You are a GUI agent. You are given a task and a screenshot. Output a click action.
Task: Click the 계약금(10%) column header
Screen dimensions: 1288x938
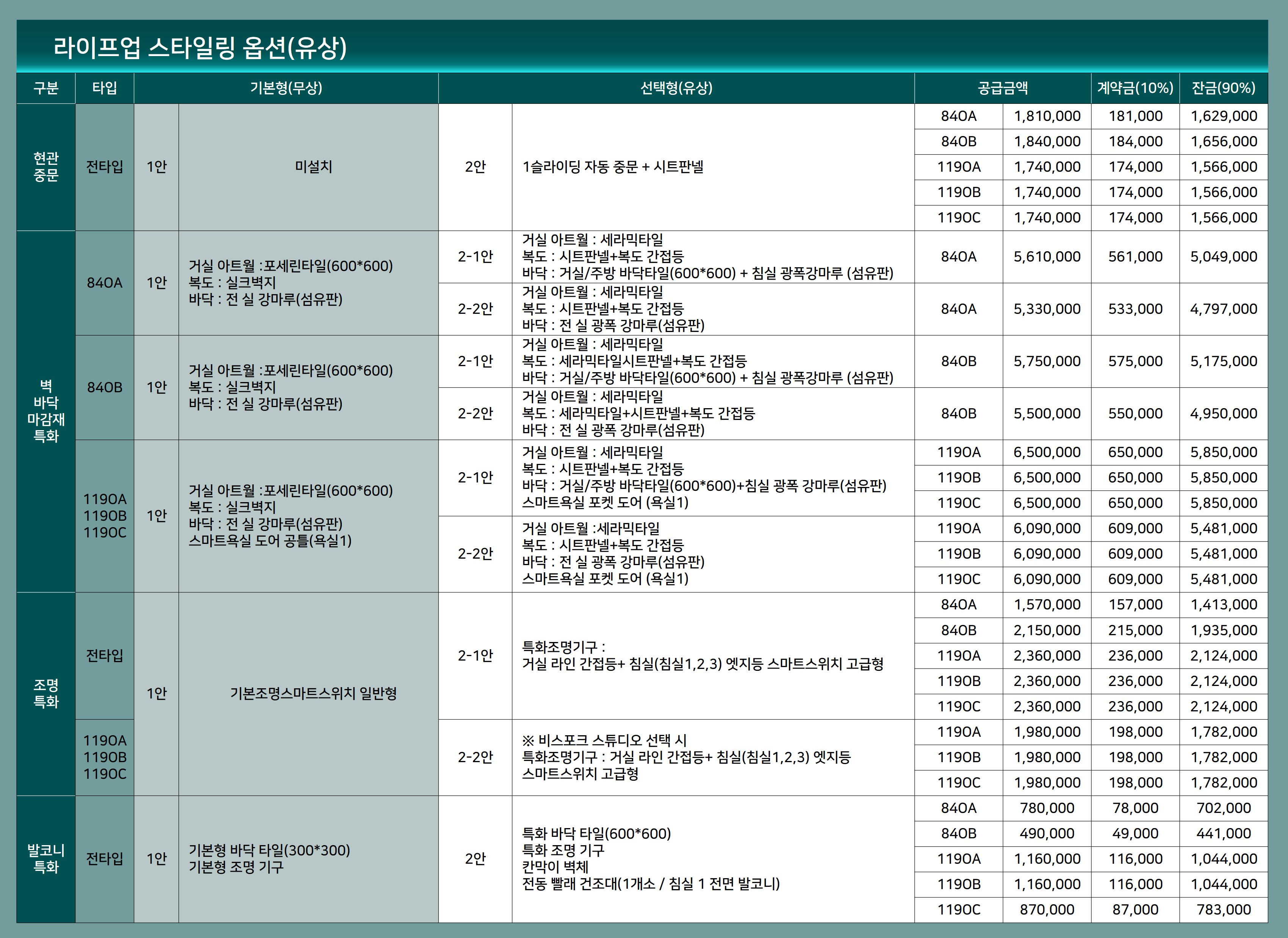[1135, 88]
